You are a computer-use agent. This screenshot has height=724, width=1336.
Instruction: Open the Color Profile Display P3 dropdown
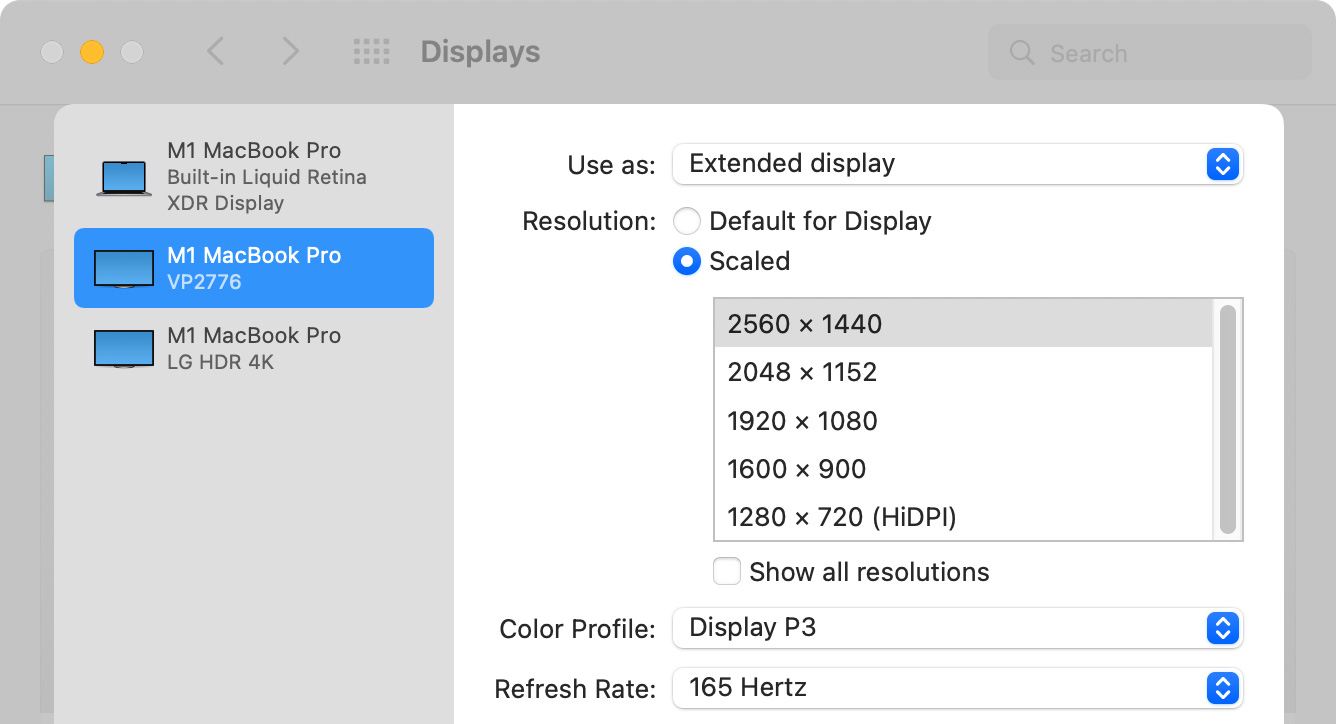957,628
